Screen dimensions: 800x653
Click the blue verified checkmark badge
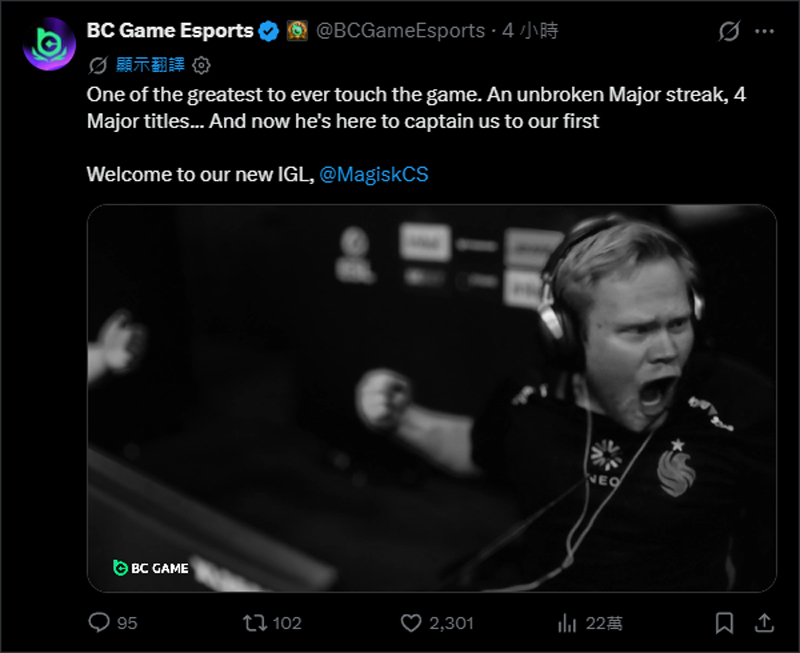(x=268, y=31)
